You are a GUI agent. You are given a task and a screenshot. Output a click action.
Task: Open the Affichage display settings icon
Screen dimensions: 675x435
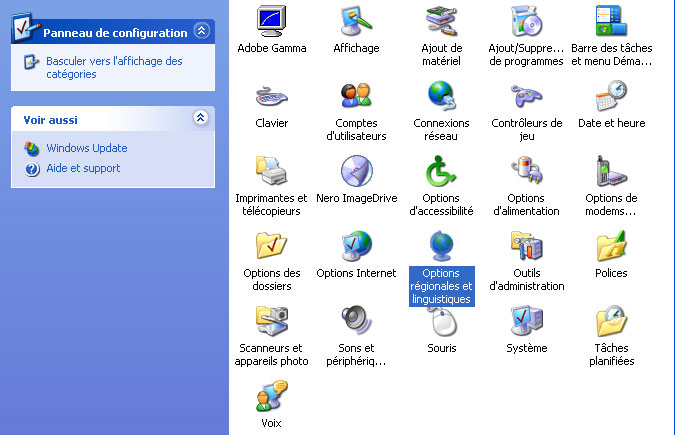click(356, 21)
